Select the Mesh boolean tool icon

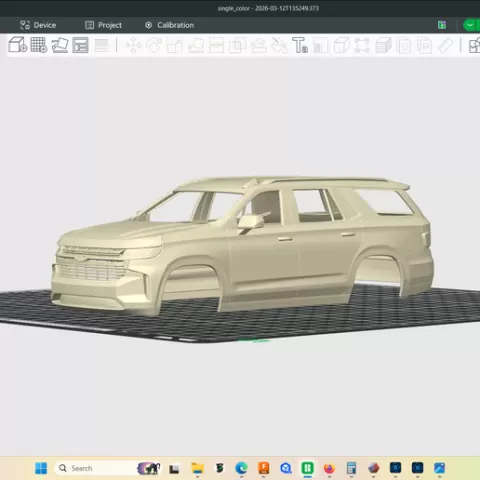(x=237, y=45)
